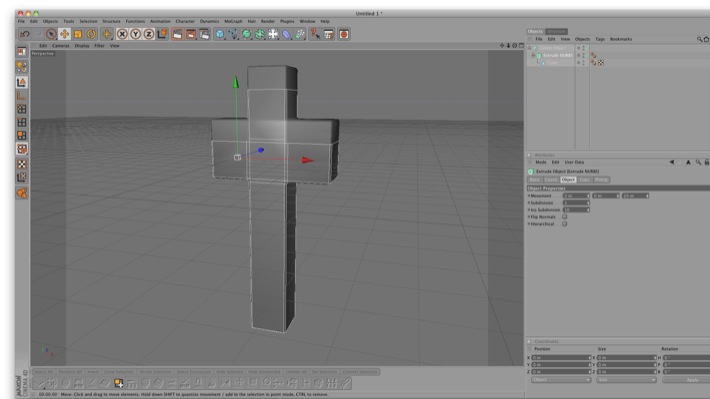Screen dimensions: 710x399
Task: Click the red record button icon in toolbar
Action: point(344,34)
